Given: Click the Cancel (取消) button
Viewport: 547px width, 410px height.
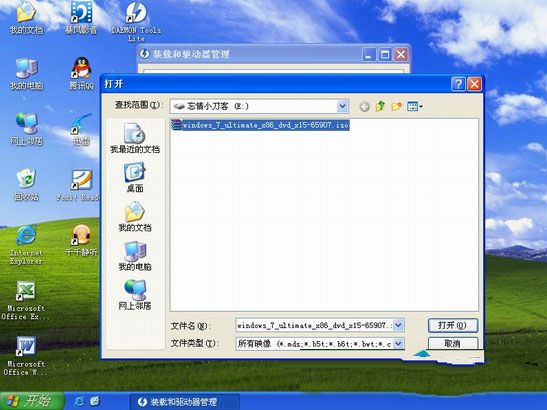Looking at the screenshot, I should point(452,343).
